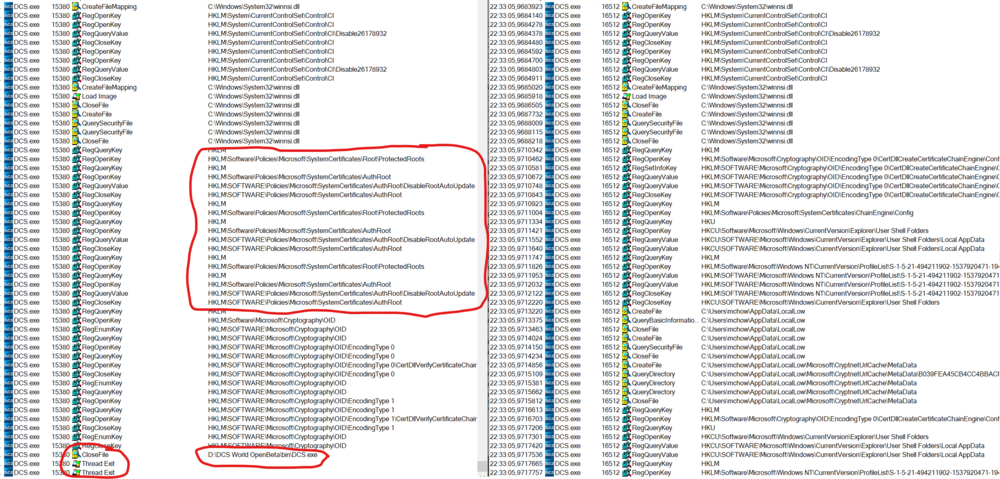This screenshot has height=479, width=1000.
Task: Click CloseFile operation in row 22:33:05,9714234
Action: coord(647,356)
